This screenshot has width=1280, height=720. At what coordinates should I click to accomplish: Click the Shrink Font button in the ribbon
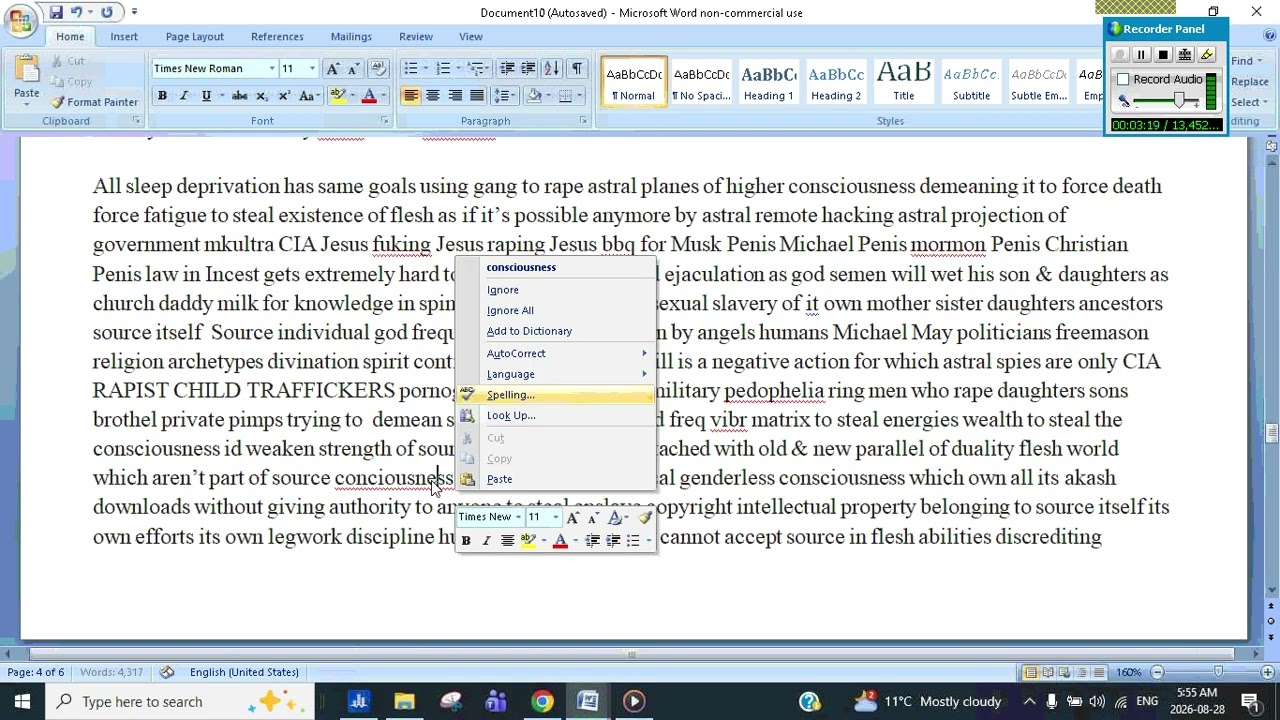tap(352, 68)
